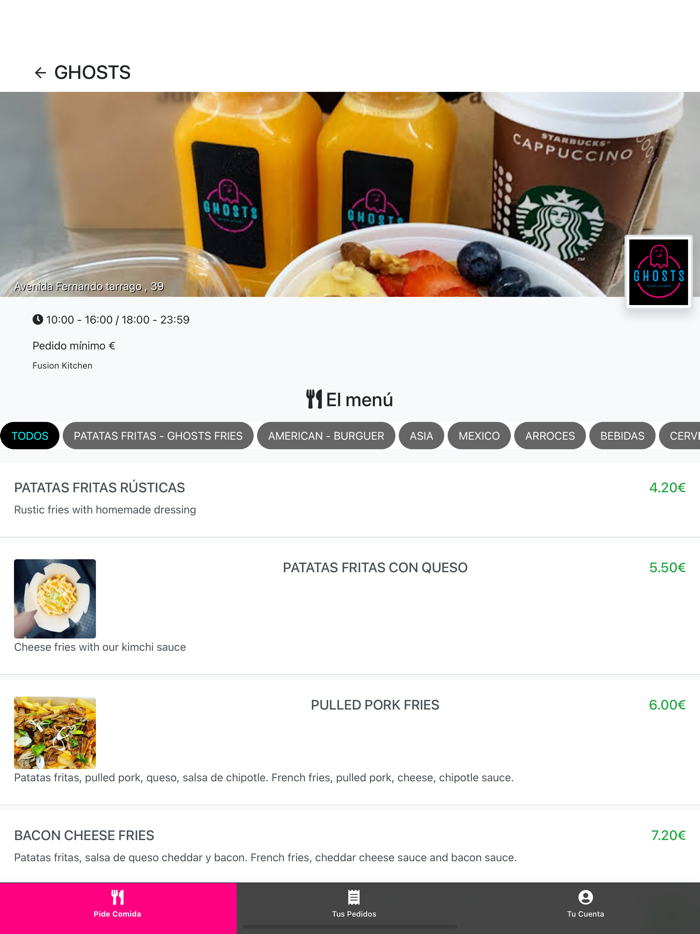The width and height of the screenshot is (700, 934).
Task: Open the PATATAS FRITAS RÚSTICAS item
Action: [350, 499]
